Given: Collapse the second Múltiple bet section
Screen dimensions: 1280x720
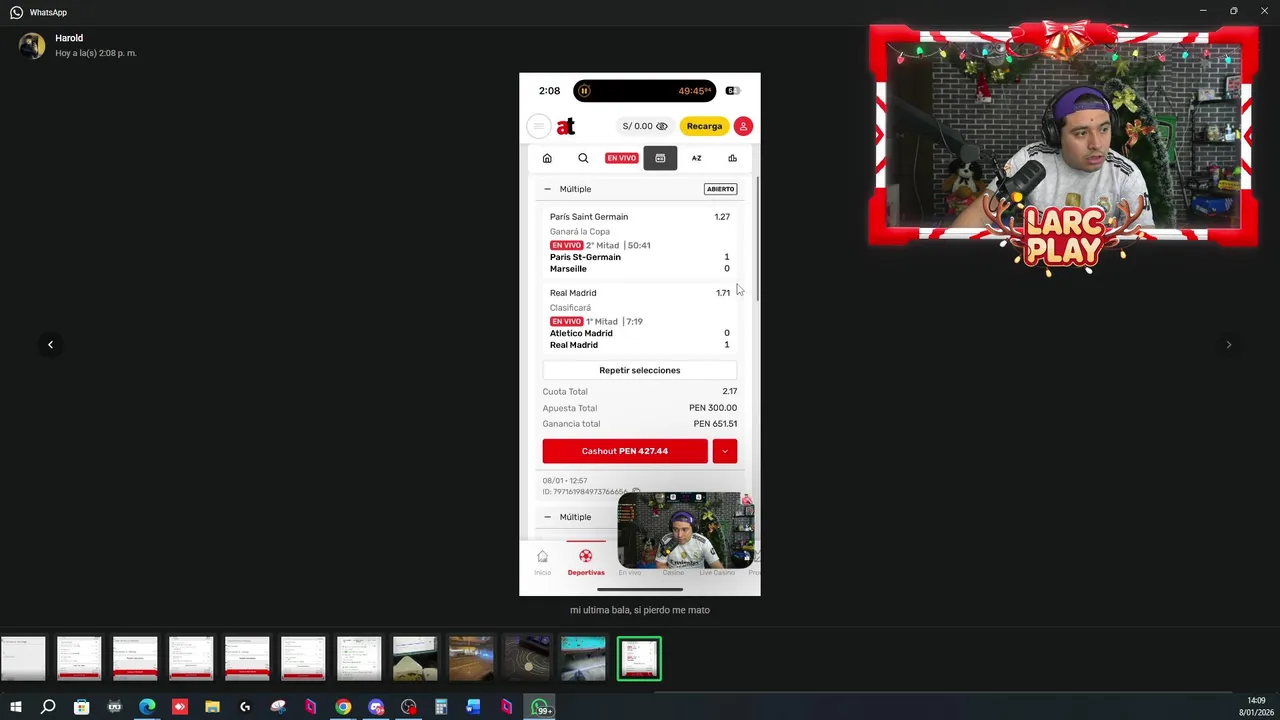Looking at the screenshot, I should (x=547, y=517).
